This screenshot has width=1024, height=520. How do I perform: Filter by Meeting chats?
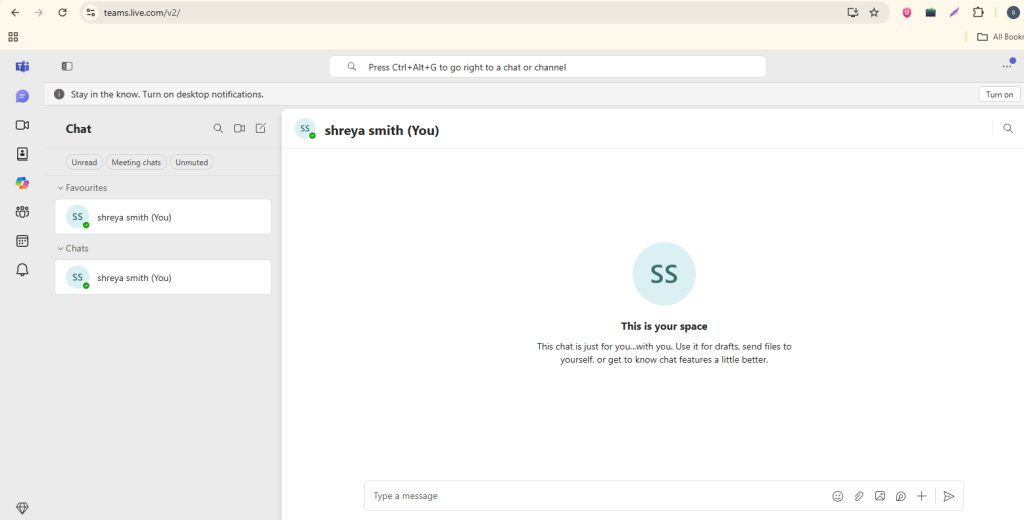click(136, 162)
